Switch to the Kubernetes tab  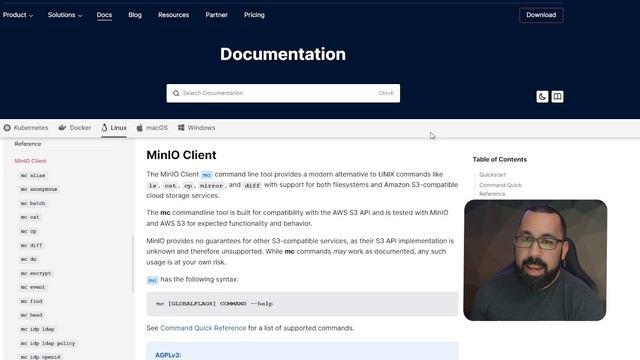click(26, 128)
